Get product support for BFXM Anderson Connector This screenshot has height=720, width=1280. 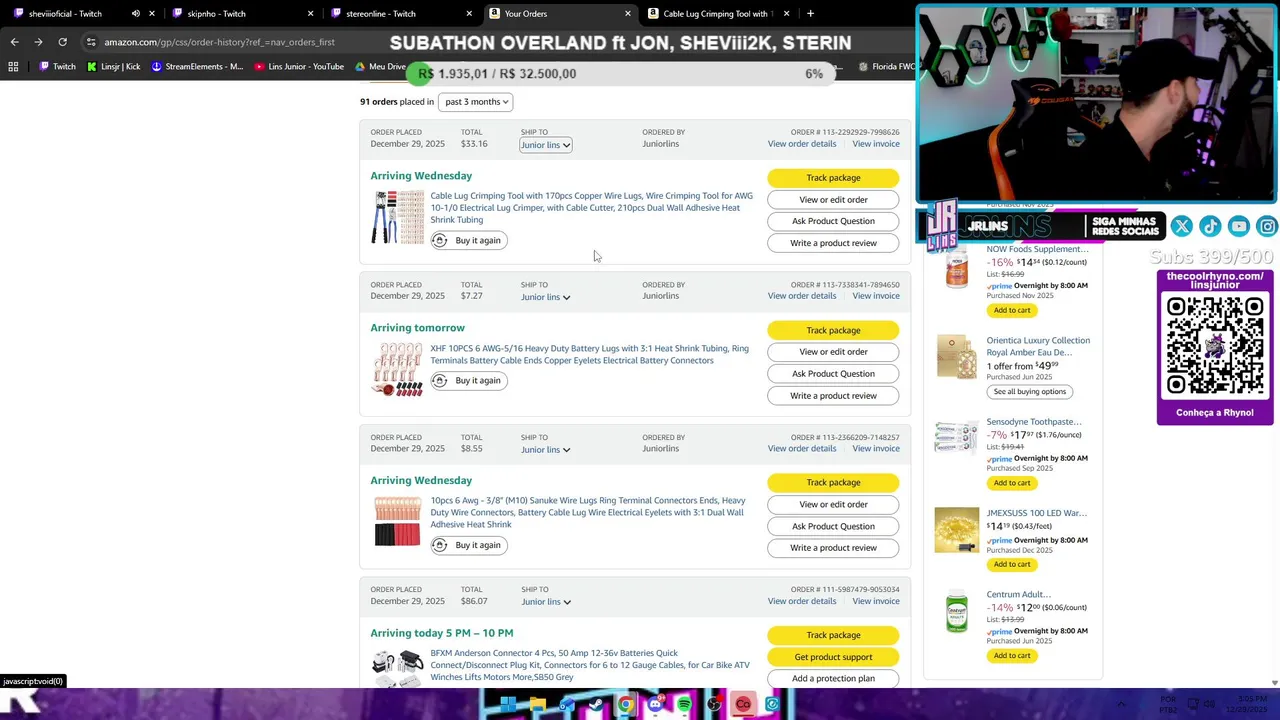(833, 657)
